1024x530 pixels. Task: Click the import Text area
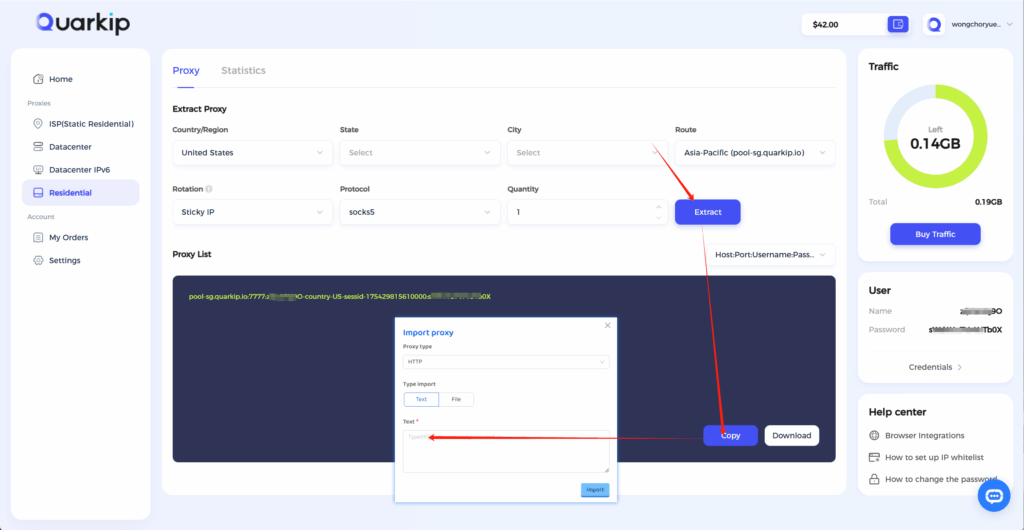point(506,451)
